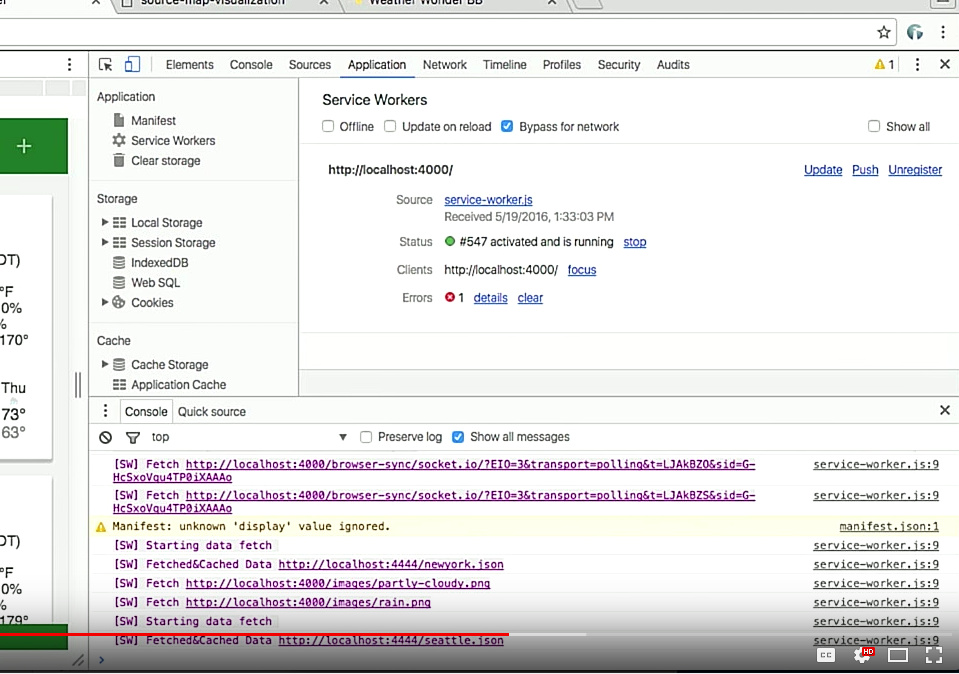The width and height of the screenshot is (959, 674).
Task: Open manifest.json:1 source link
Action: pyautogui.click(x=889, y=526)
